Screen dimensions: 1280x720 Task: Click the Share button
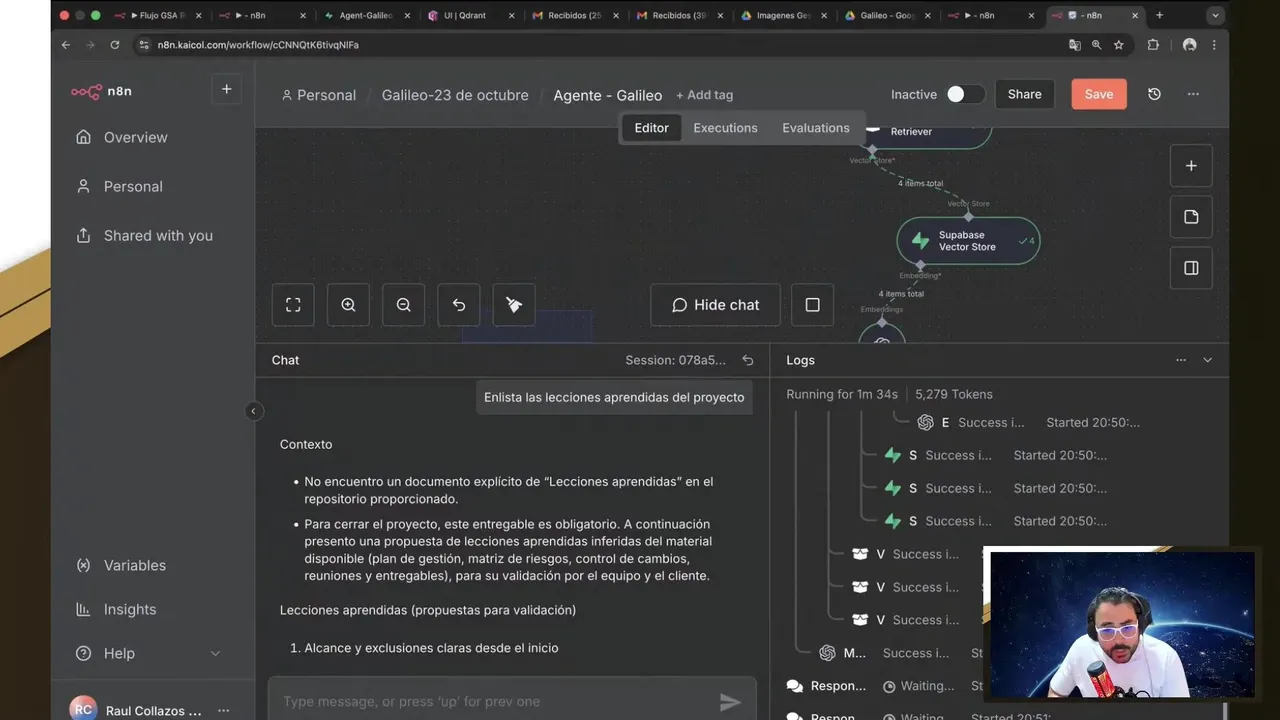tap(1024, 94)
